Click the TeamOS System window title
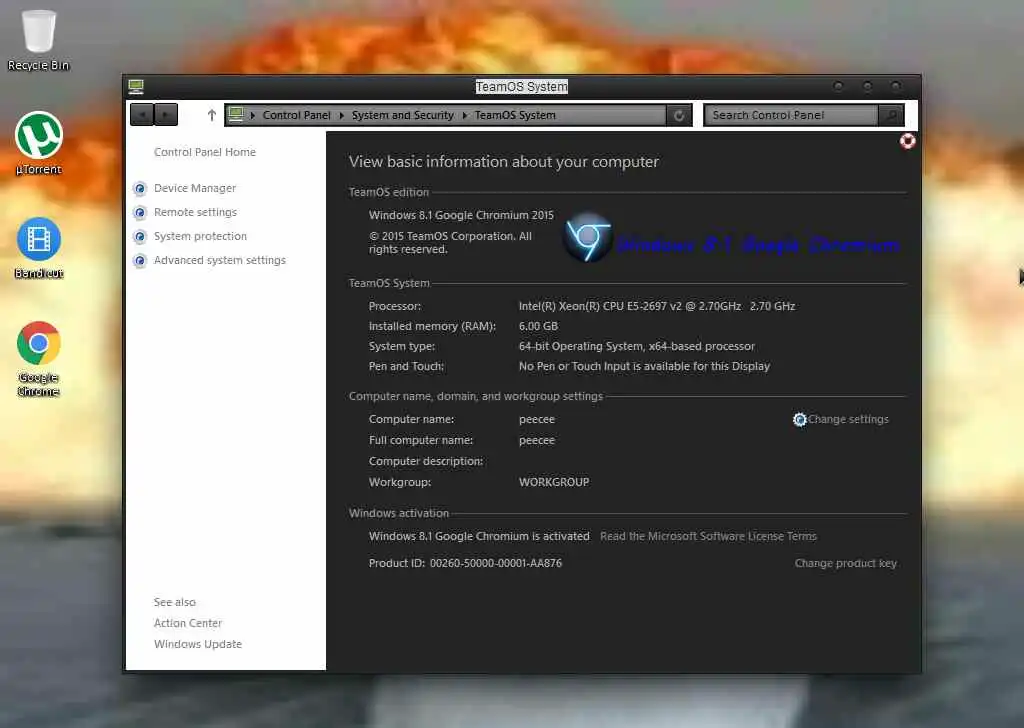The height and width of the screenshot is (728, 1024). (x=521, y=86)
